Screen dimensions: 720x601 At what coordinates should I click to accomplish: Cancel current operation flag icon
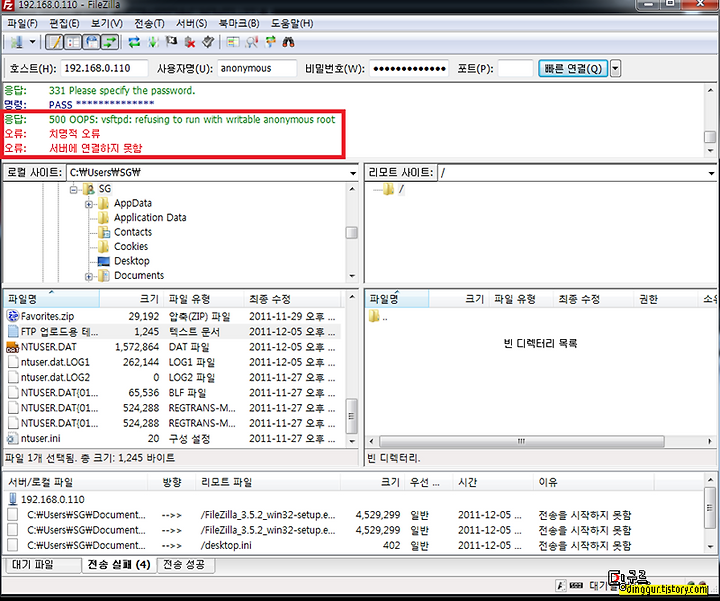(171, 43)
